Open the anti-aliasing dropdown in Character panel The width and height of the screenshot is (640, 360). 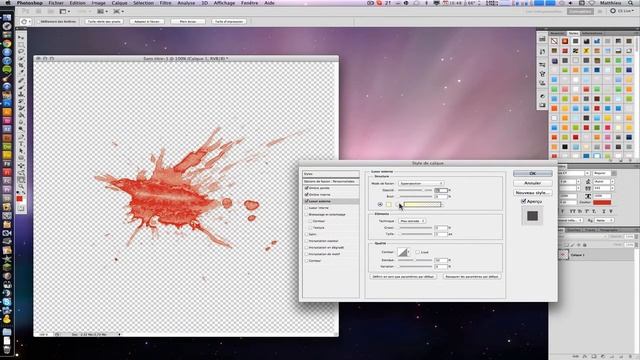[604, 220]
